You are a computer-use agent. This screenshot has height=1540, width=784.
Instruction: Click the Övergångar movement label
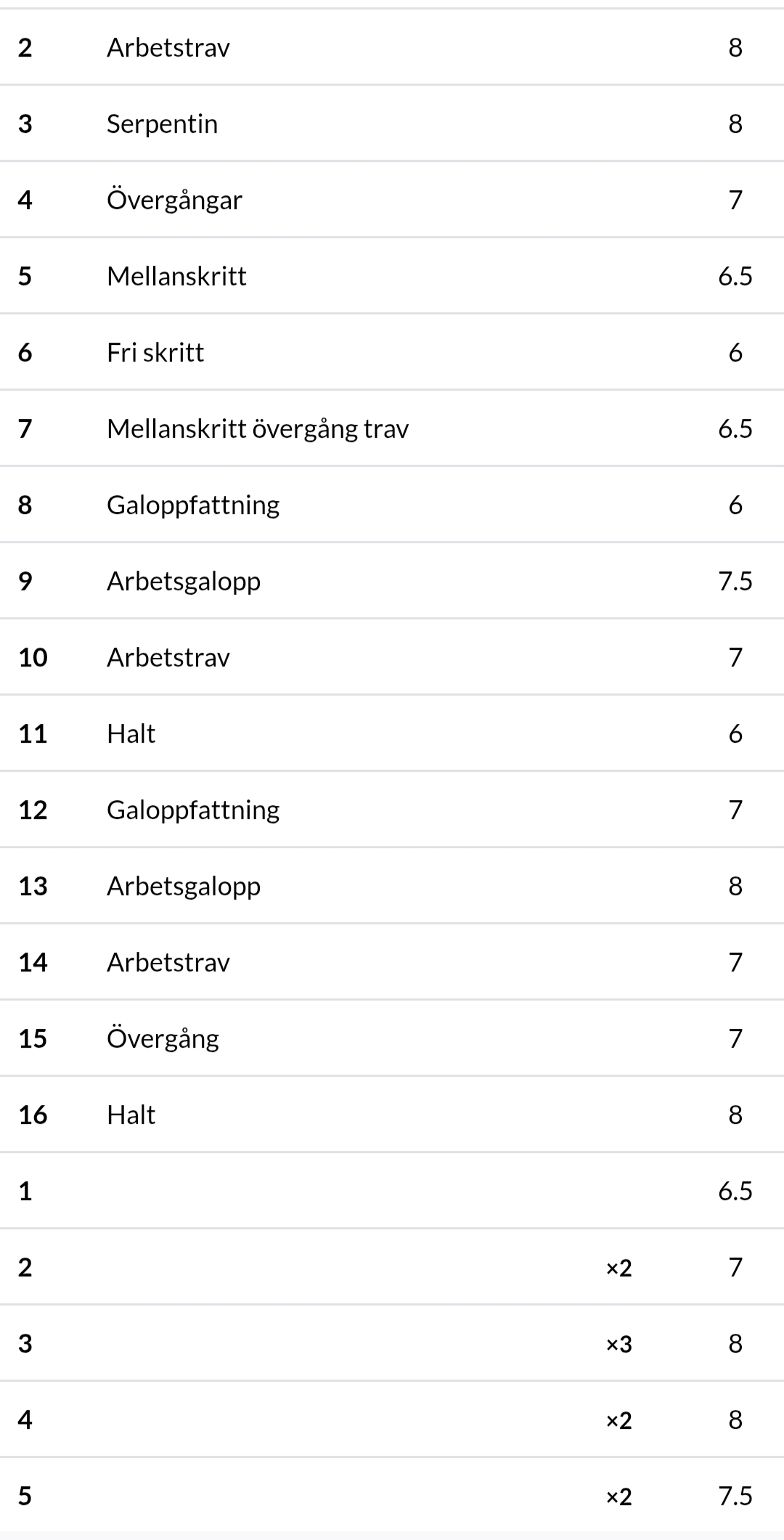tap(174, 200)
